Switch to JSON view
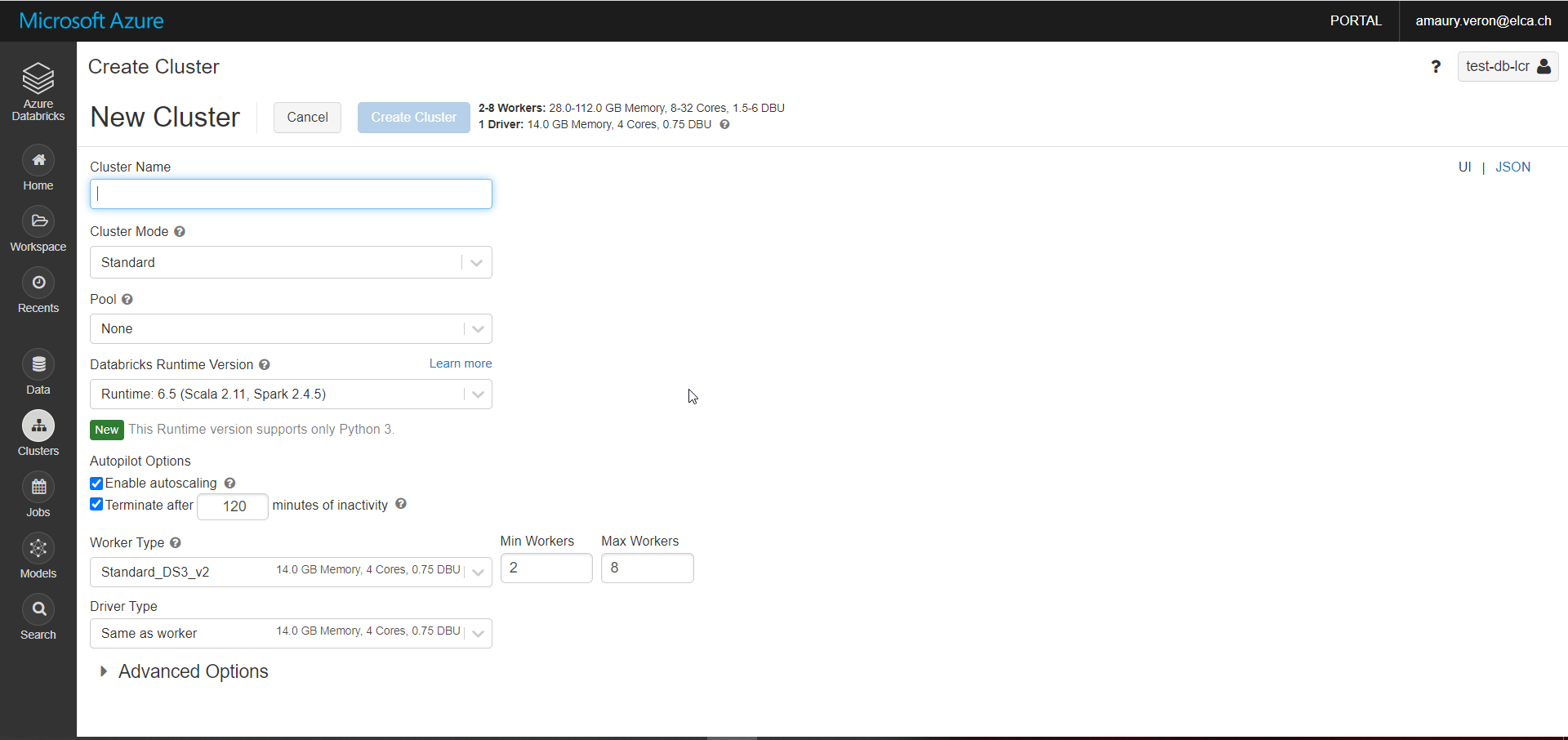 (1512, 167)
